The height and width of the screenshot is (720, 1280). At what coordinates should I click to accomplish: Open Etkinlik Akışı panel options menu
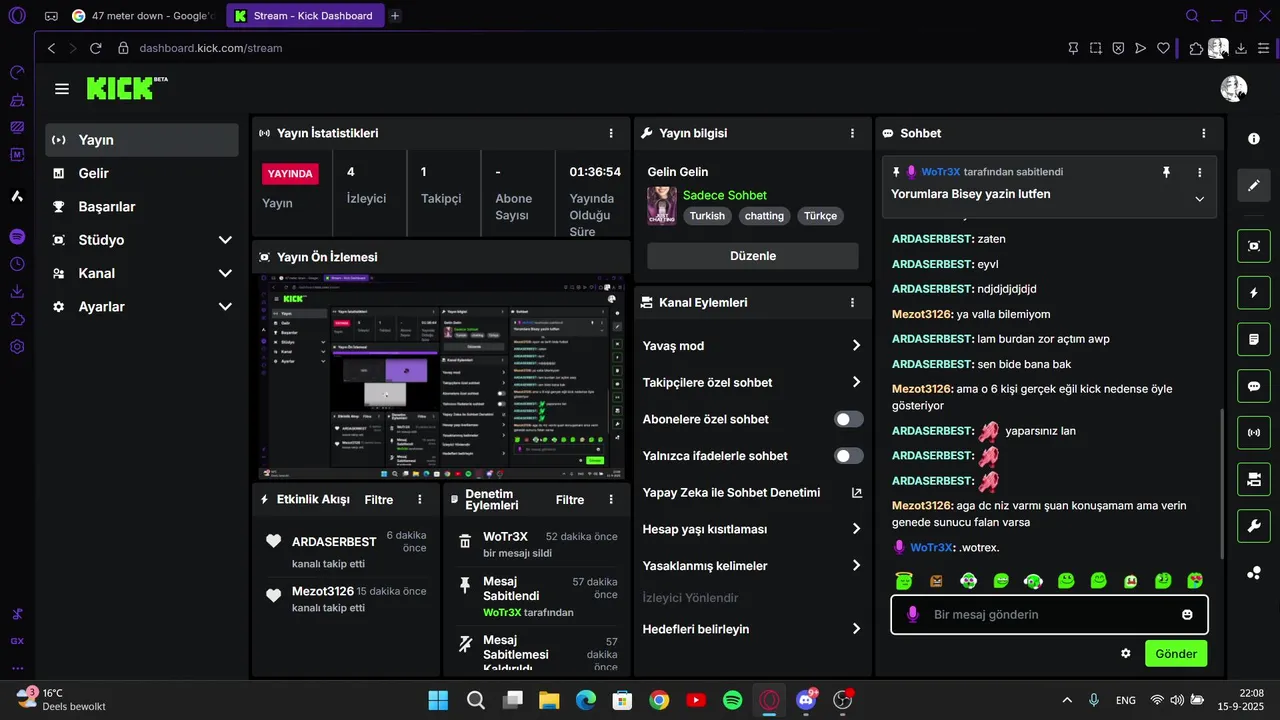(420, 499)
